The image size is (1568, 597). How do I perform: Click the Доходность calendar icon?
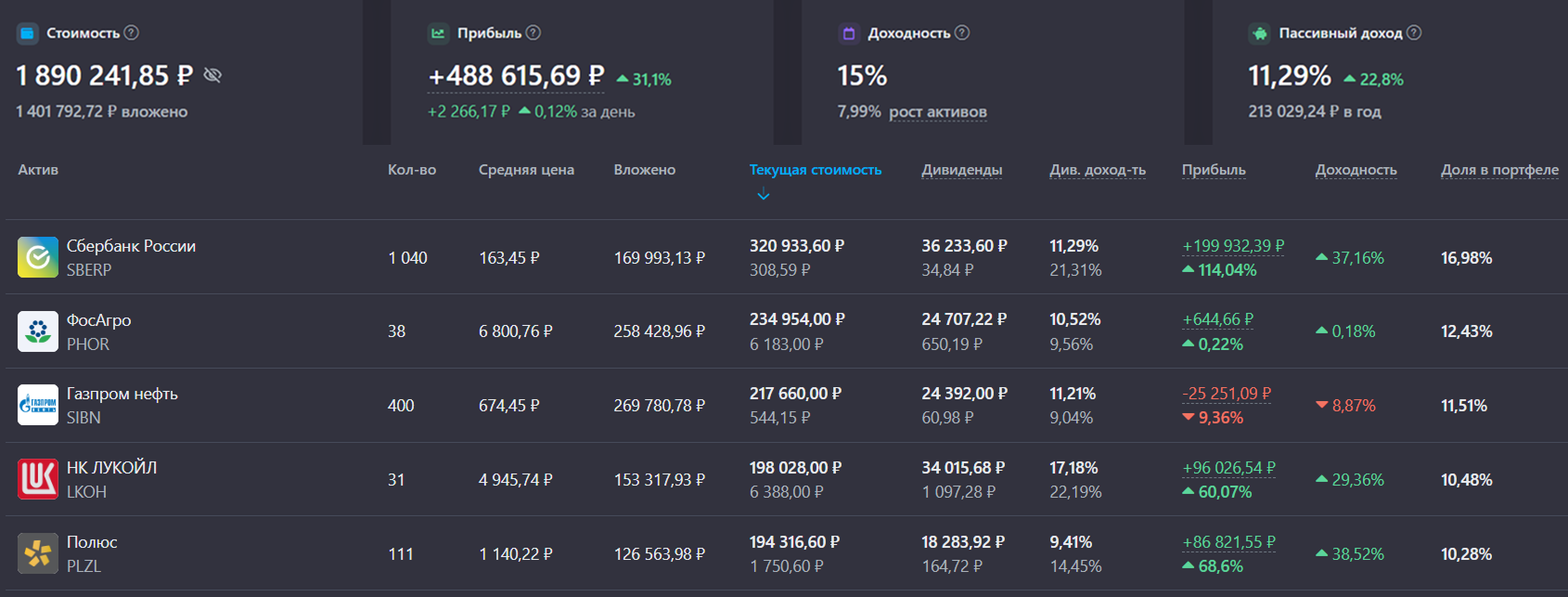848,33
